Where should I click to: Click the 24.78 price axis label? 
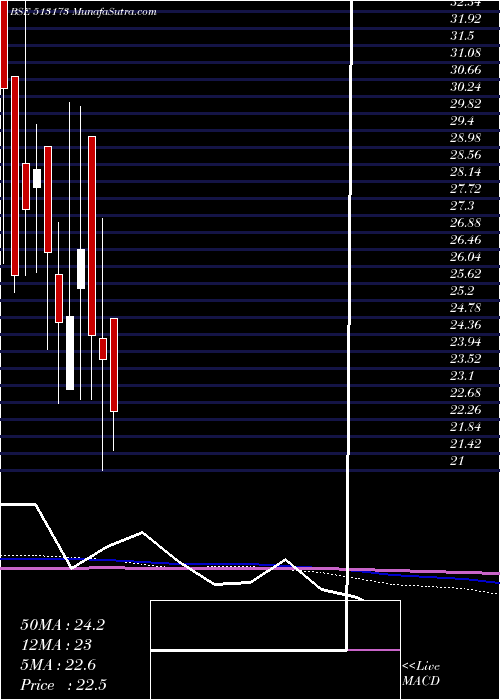click(466, 307)
